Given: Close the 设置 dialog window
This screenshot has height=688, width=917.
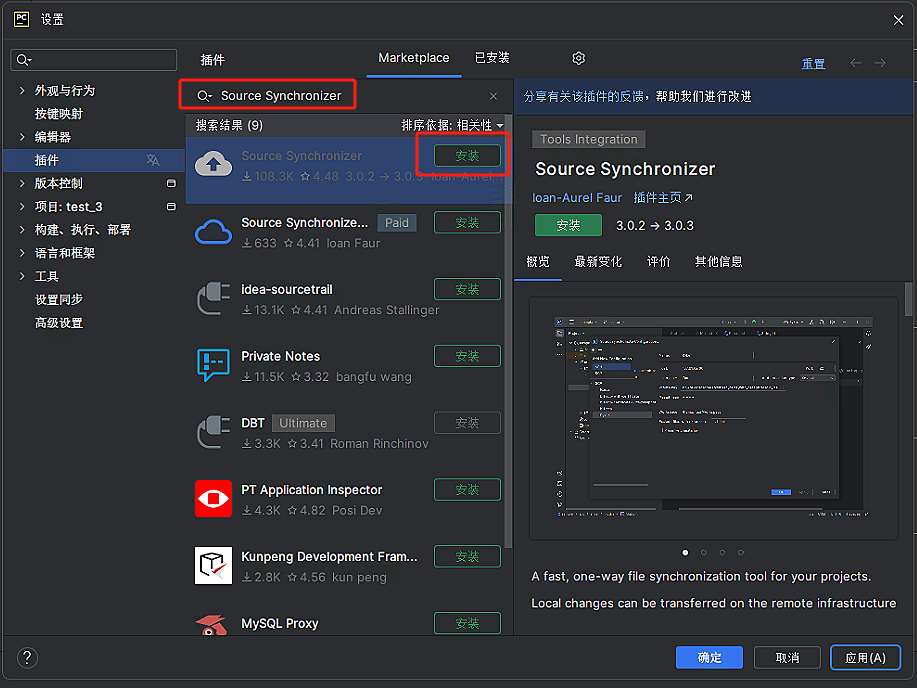Looking at the screenshot, I should 898,20.
